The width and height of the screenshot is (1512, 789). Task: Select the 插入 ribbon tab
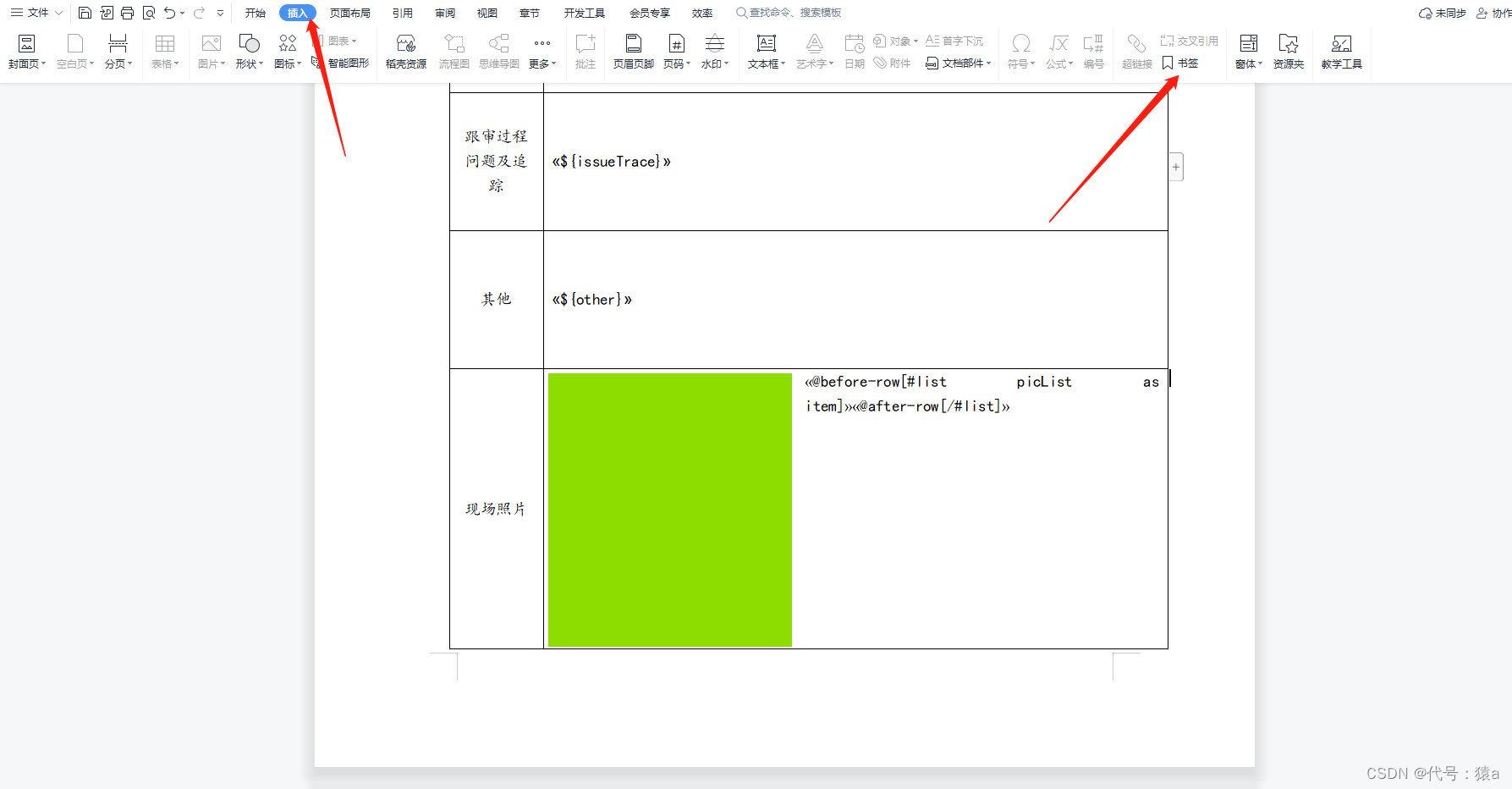coord(297,13)
